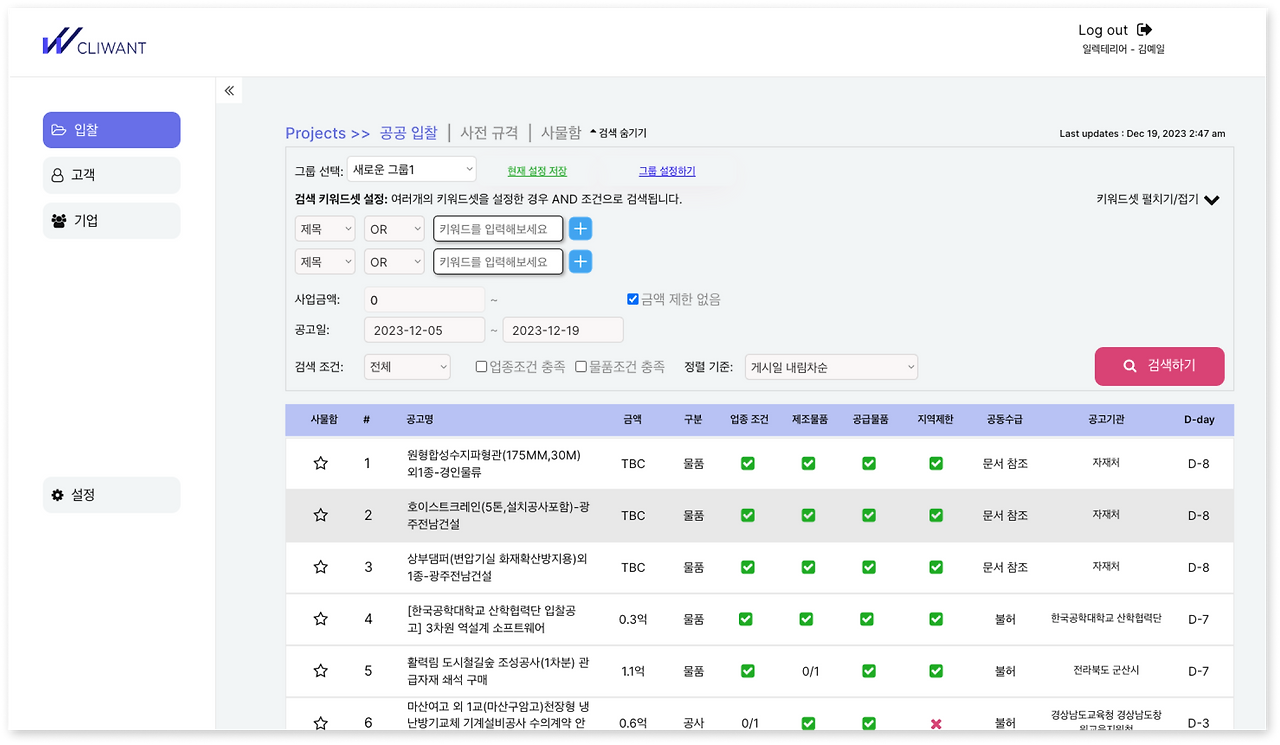Viewport: 1280px width, 745px height.
Task: Open 그룹 설정하기 link
Action: click(x=667, y=171)
